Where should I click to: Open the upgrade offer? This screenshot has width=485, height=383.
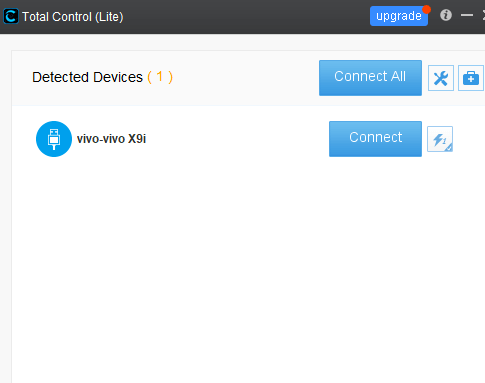[399, 16]
